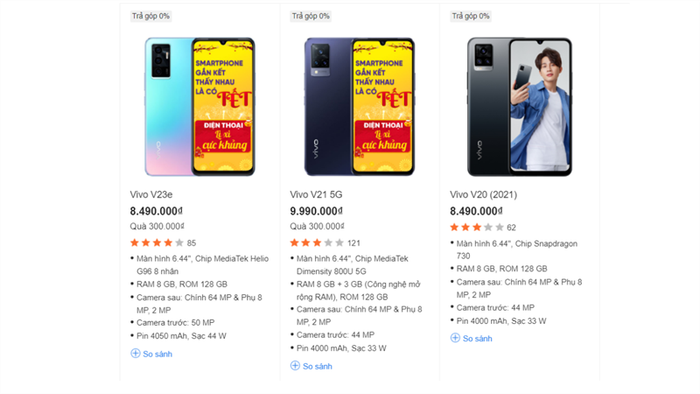Image resolution: width=700 pixels, height=394 pixels.
Task: Click the 85 review count for Vivo V23e
Action: 192,243
